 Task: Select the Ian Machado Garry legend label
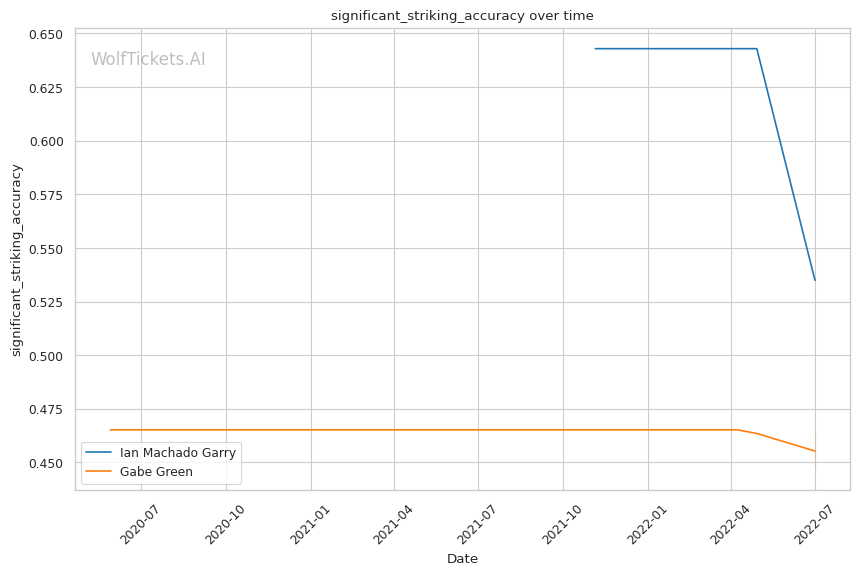[x=177, y=452]
